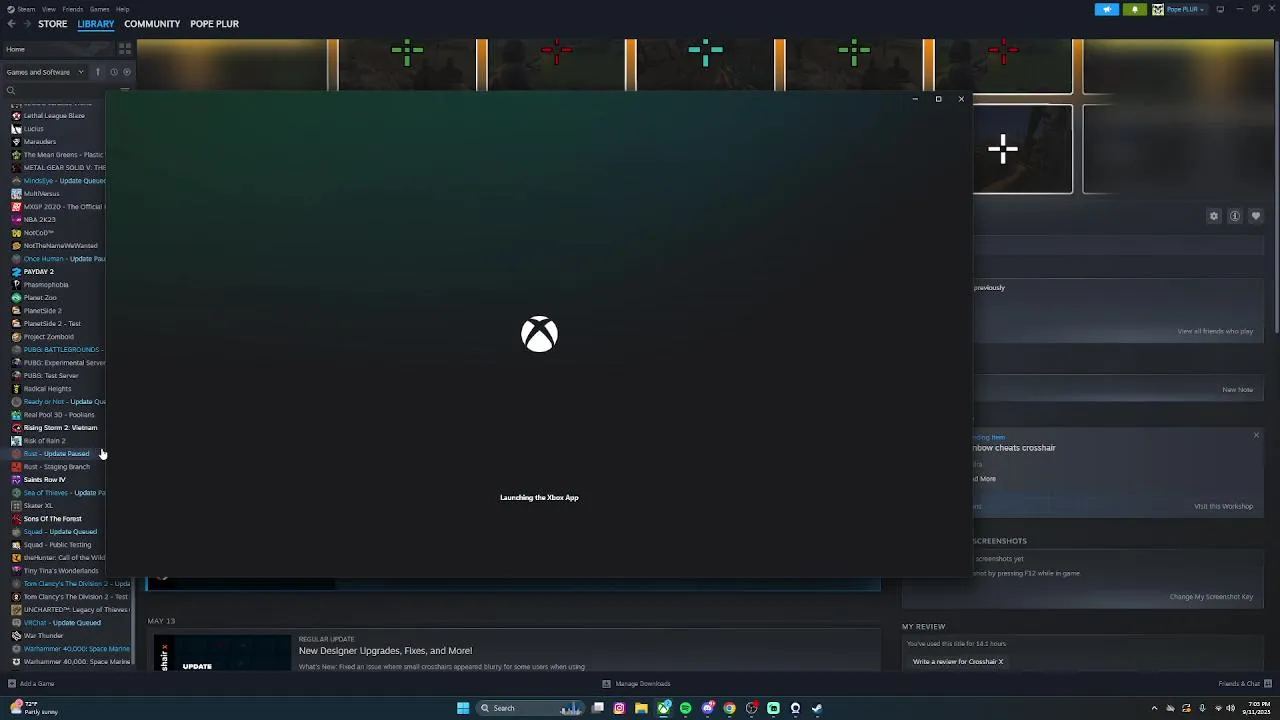Select Saints Row IV in library list
Screen dimensions: 1280x720
[44, 480]
